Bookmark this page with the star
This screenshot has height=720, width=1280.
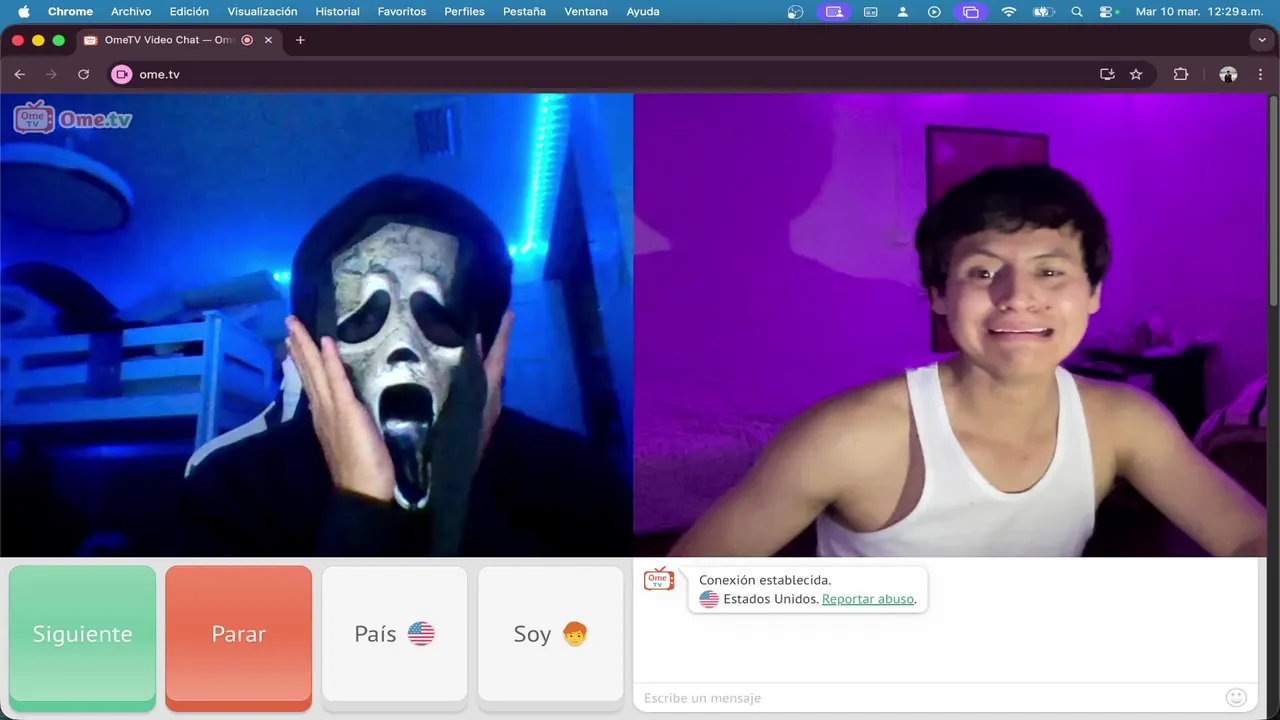tap(1136, 74)
